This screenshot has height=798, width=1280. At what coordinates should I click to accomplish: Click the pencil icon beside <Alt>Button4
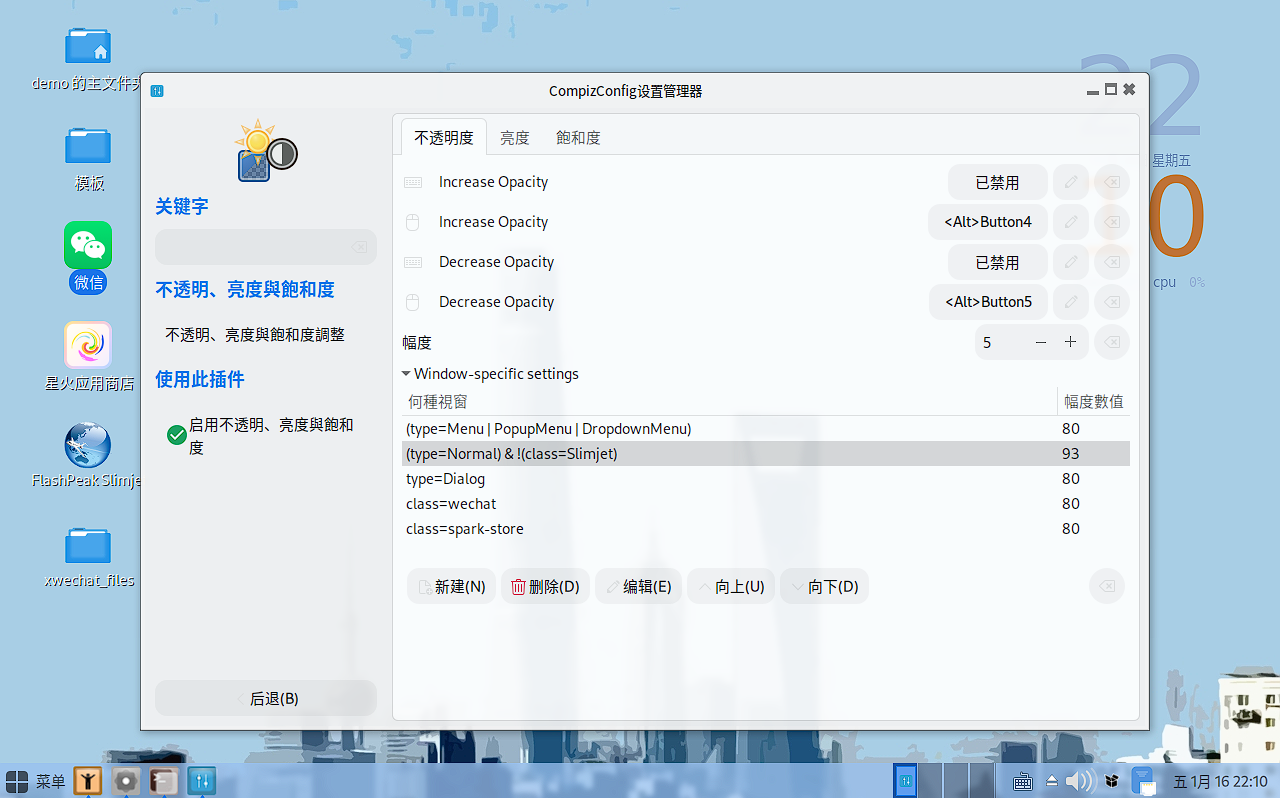click(1071, 222)
